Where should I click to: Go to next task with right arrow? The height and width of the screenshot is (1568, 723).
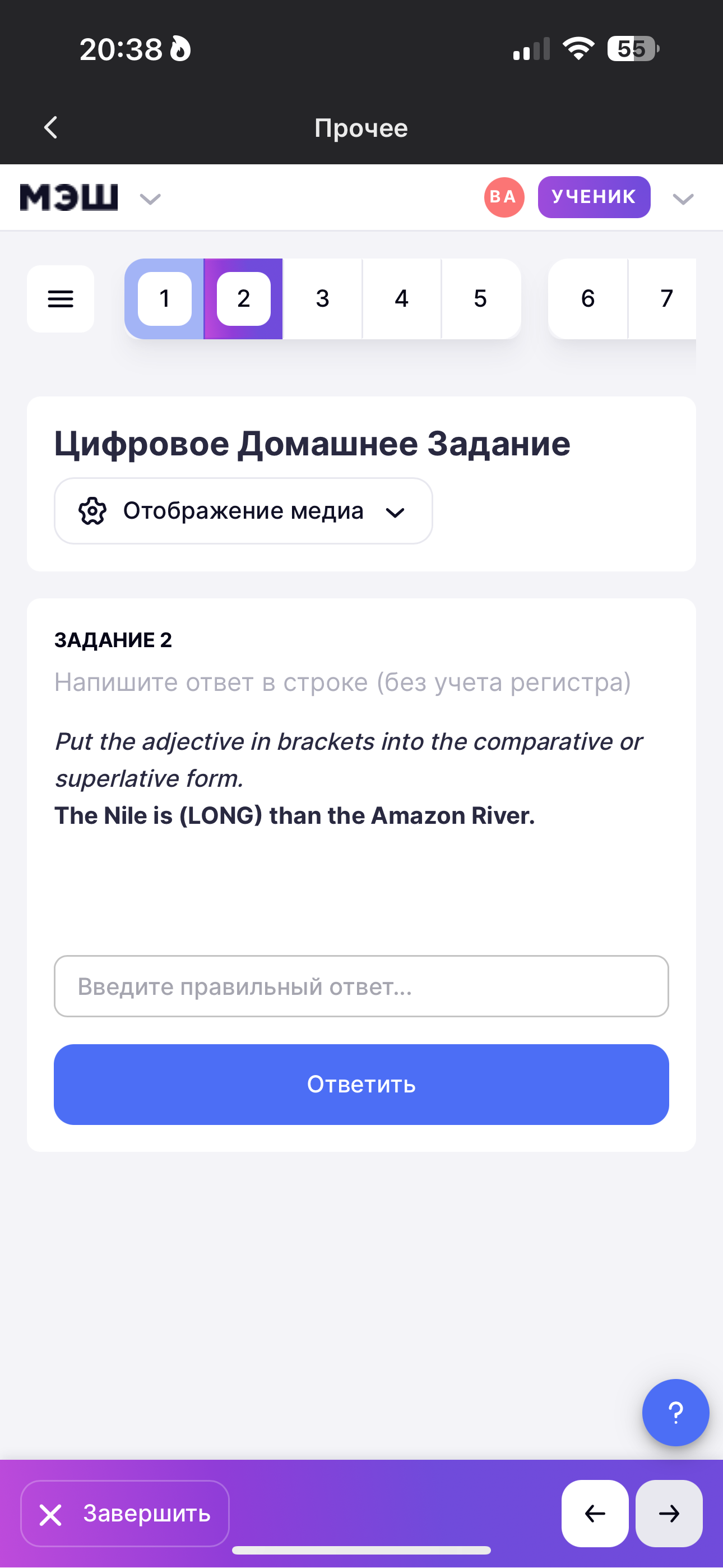tap(669, 1513)
